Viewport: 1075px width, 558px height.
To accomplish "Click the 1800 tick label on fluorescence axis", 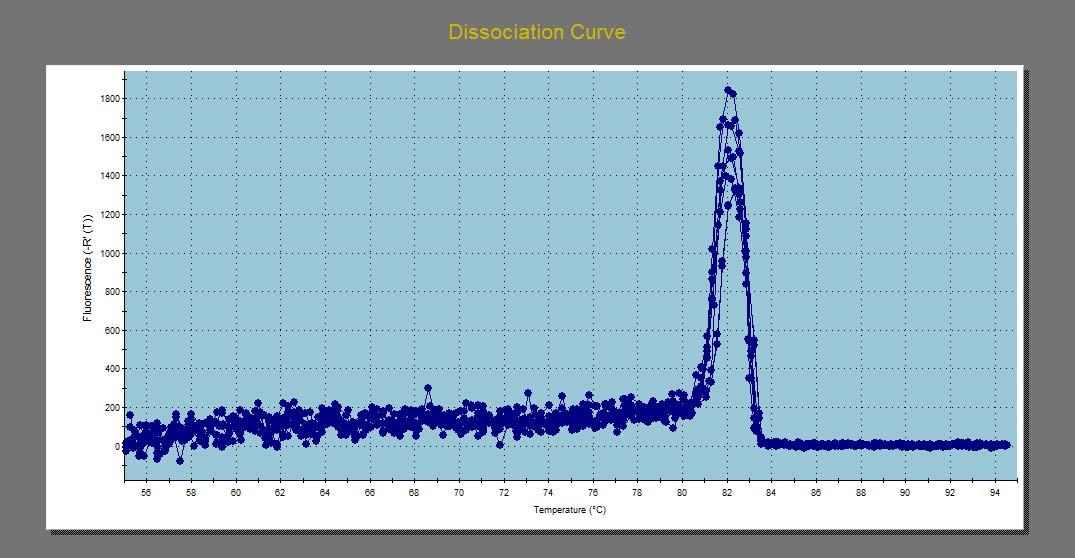I will point(108,99).
